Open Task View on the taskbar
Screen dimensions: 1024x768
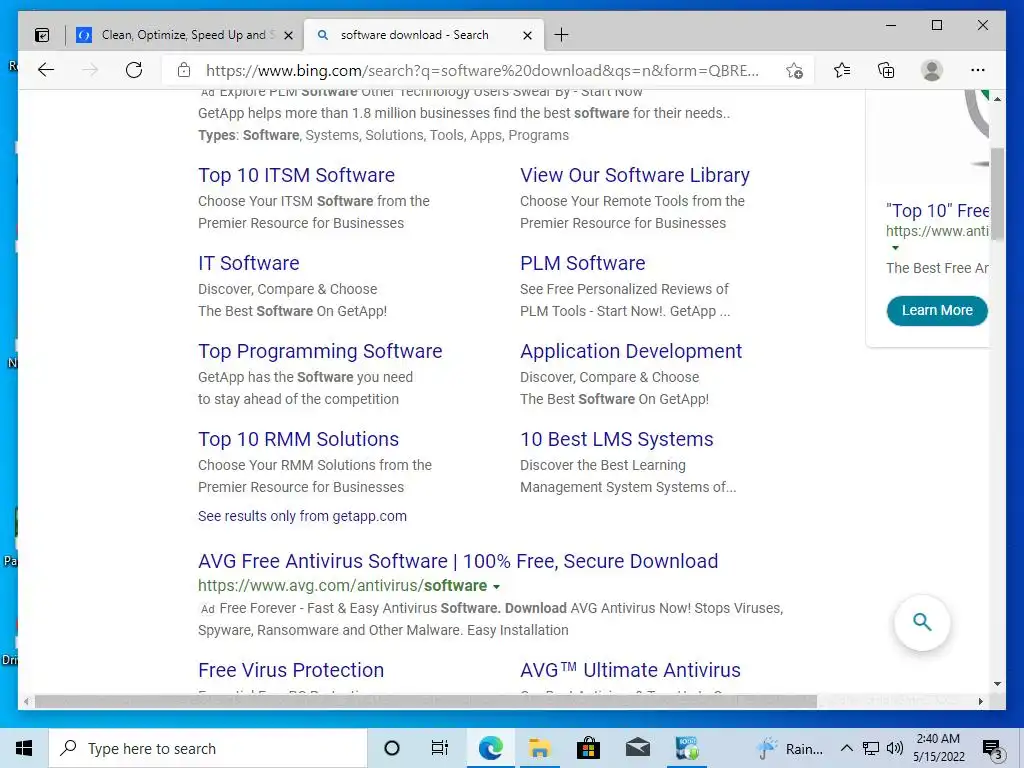point(440,748)
